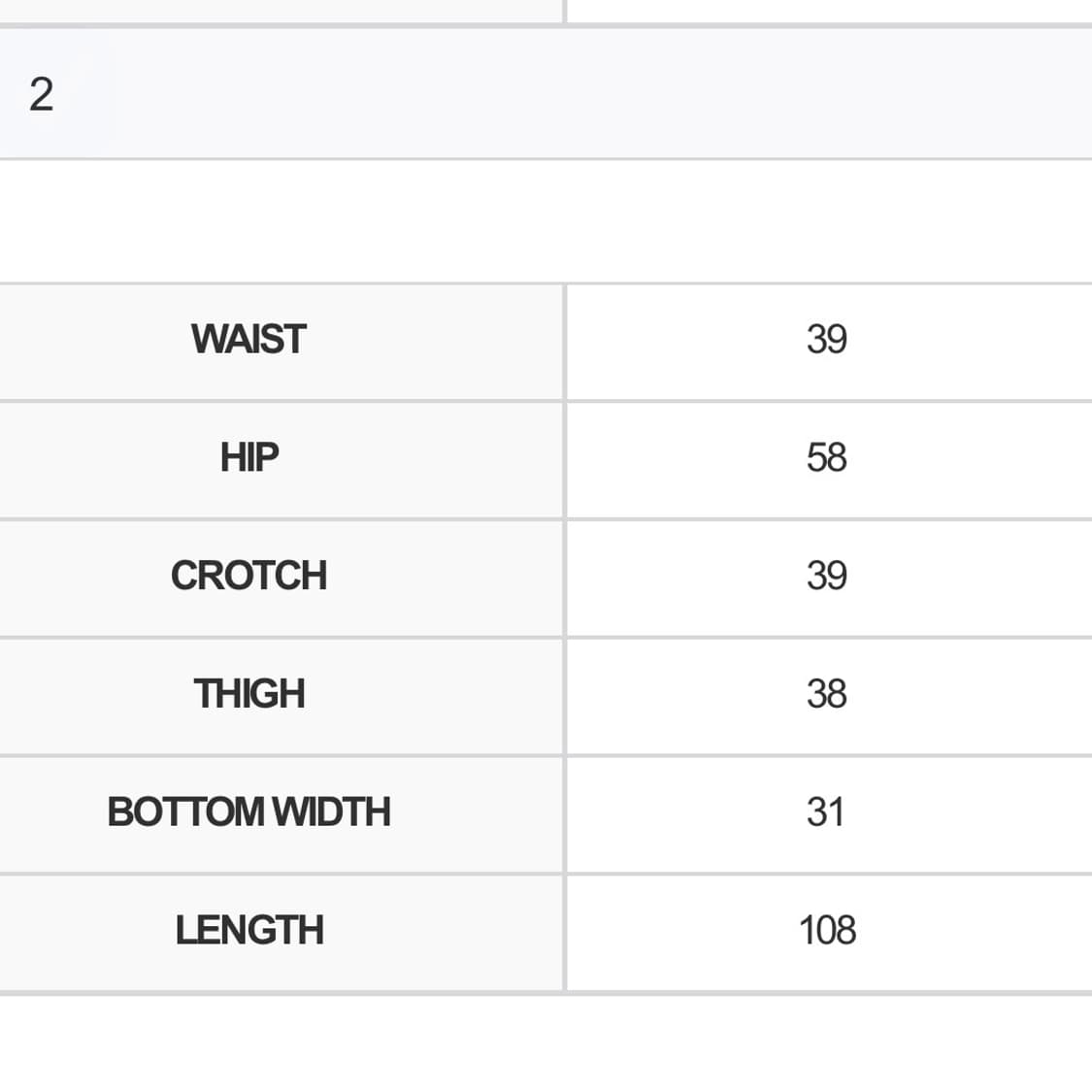Click empty white area below the LENGTH row
1092x1092 pixels.
(x=544, y=1044)
